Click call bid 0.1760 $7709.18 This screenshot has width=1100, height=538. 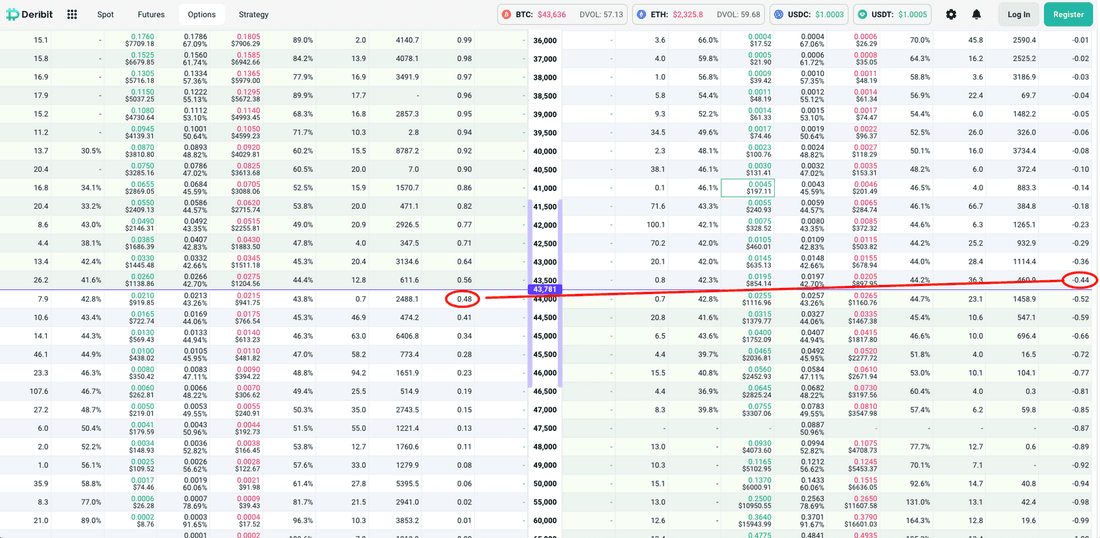tap(140, 40)
